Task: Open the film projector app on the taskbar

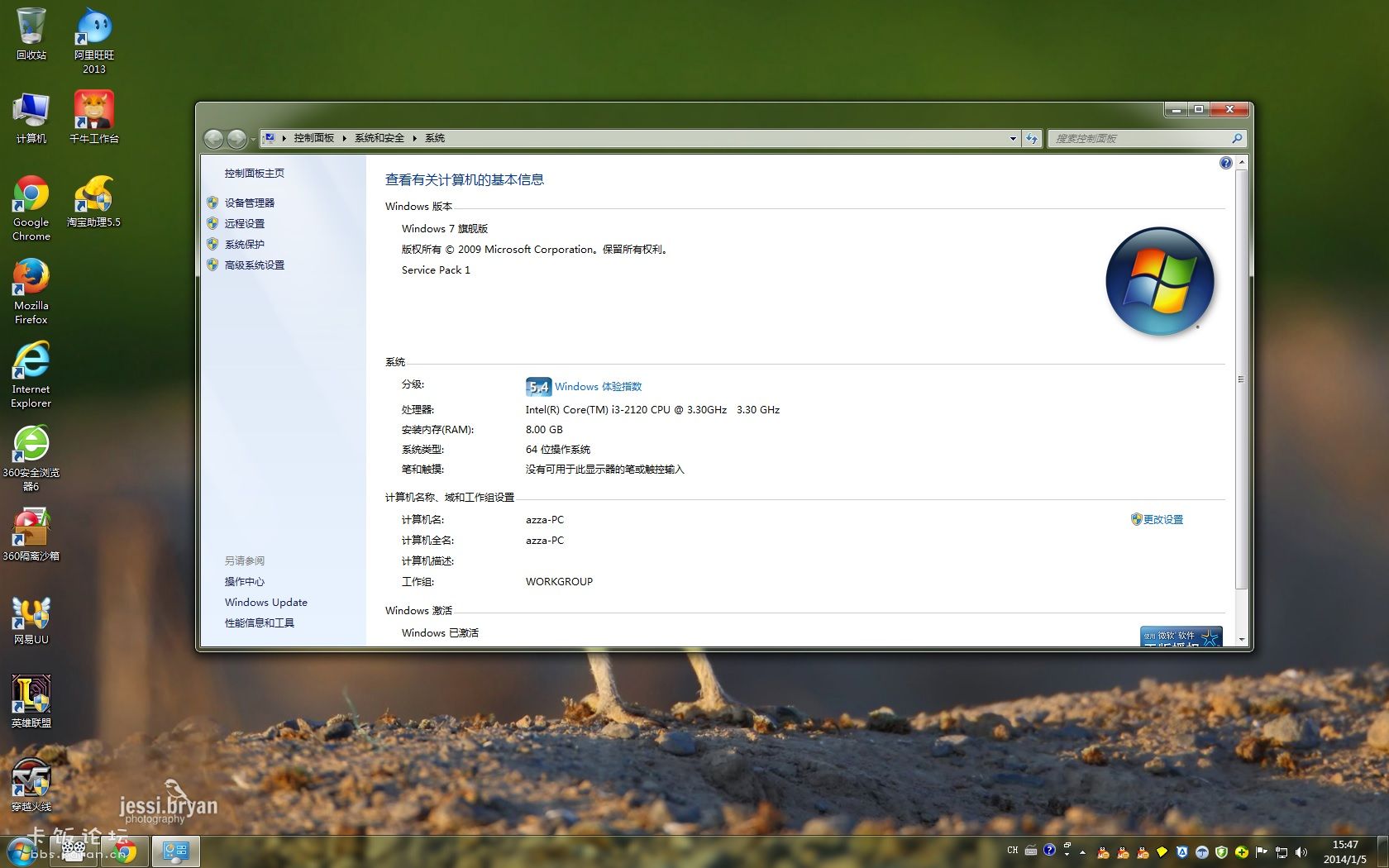Action: coord(74,851)
